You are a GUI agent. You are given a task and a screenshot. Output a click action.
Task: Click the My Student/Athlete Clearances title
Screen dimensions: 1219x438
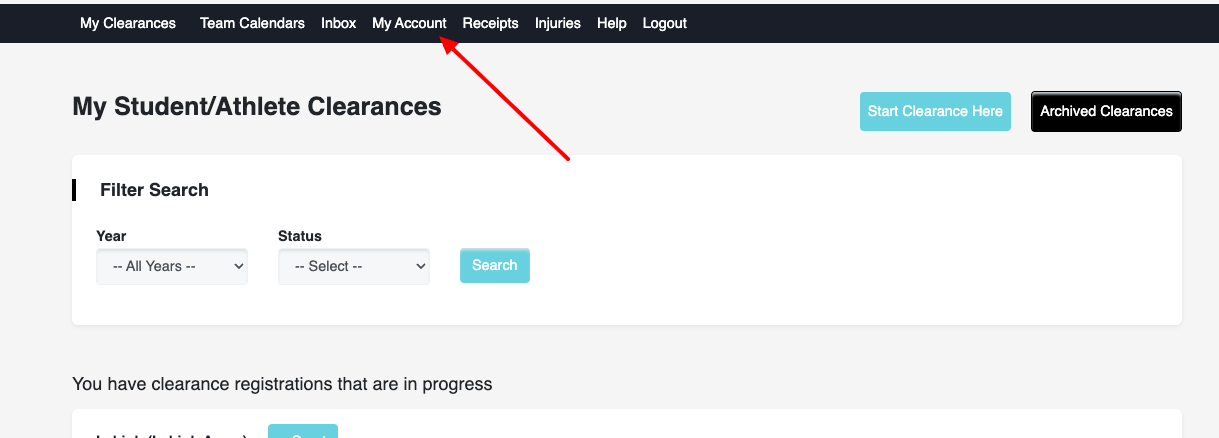(x=257, y=106)
